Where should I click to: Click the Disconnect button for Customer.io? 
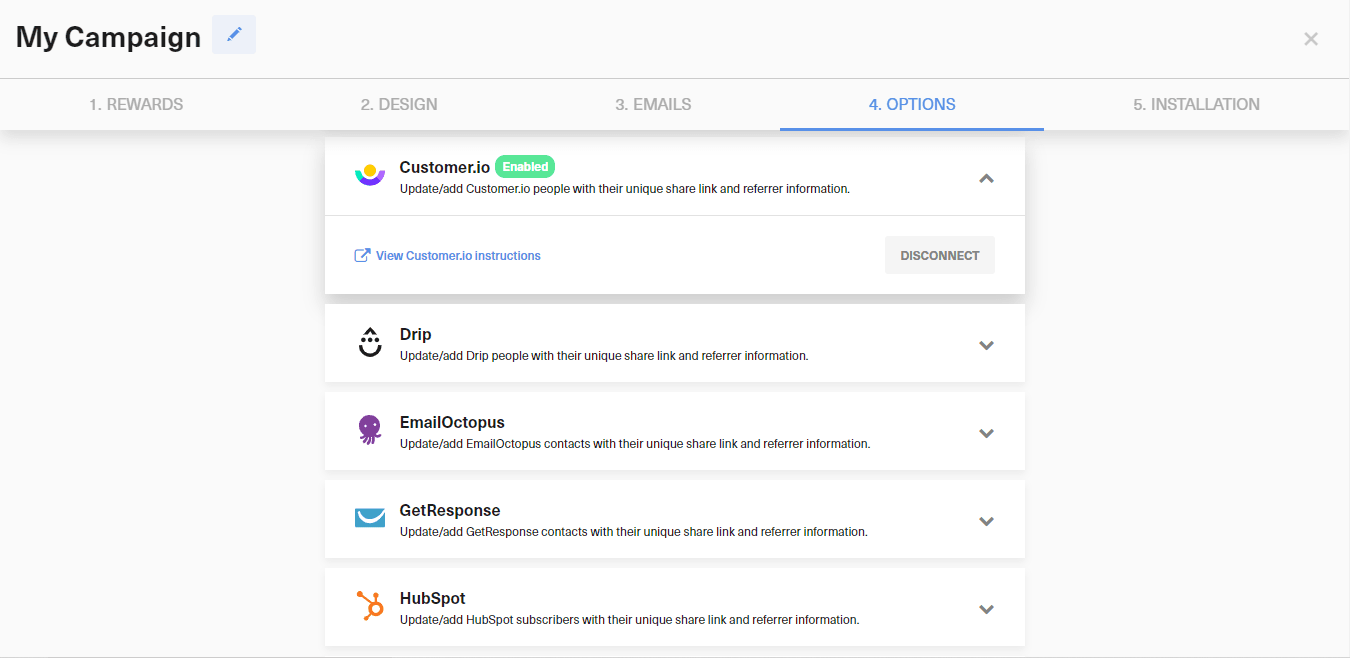pyautogui.click(x=939, y=255)
